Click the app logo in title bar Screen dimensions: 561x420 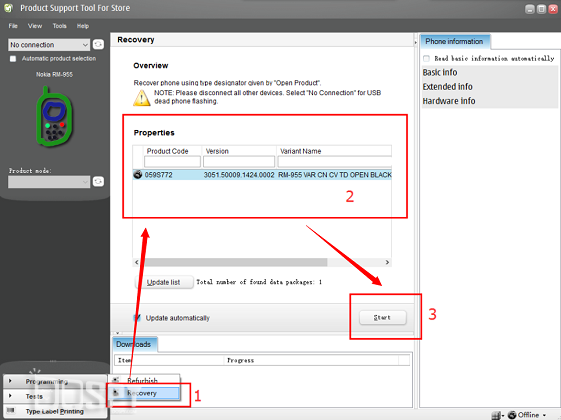tap(9, 8)
